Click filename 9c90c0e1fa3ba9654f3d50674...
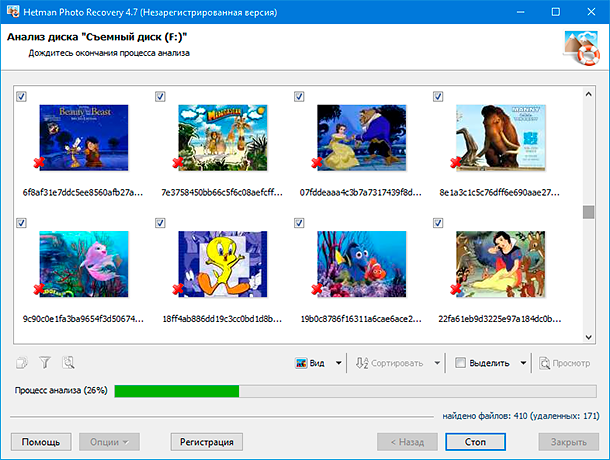The height and width of the screenshot is (460, 610). pyautogui.click(x=83, y=319)
